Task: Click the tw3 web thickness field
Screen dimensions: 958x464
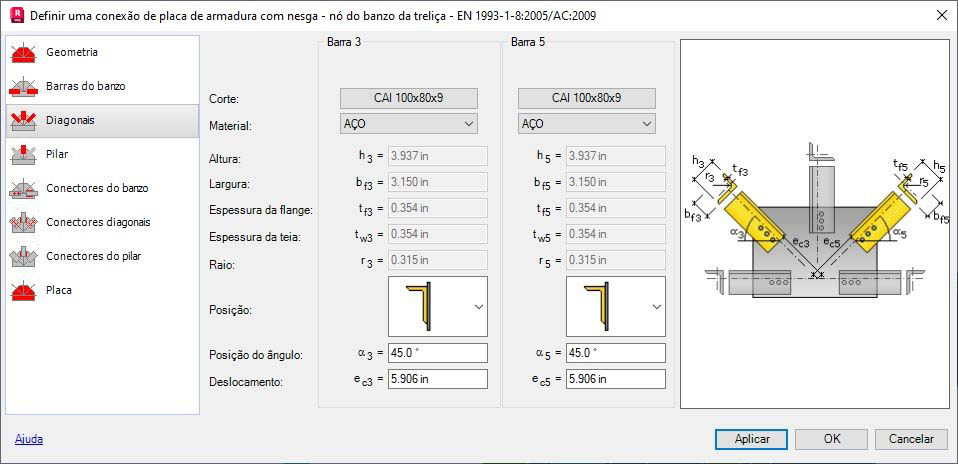Action: point(437,234)
